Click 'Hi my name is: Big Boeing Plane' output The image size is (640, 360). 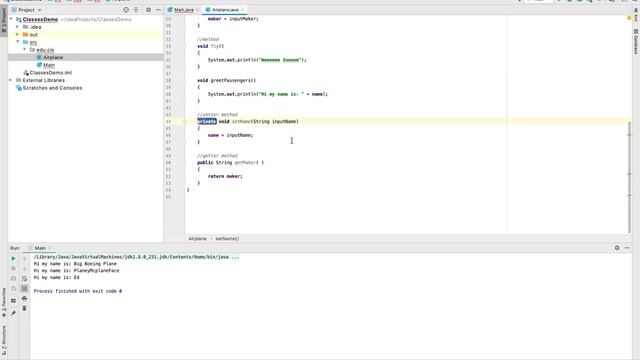click(75, 264)
